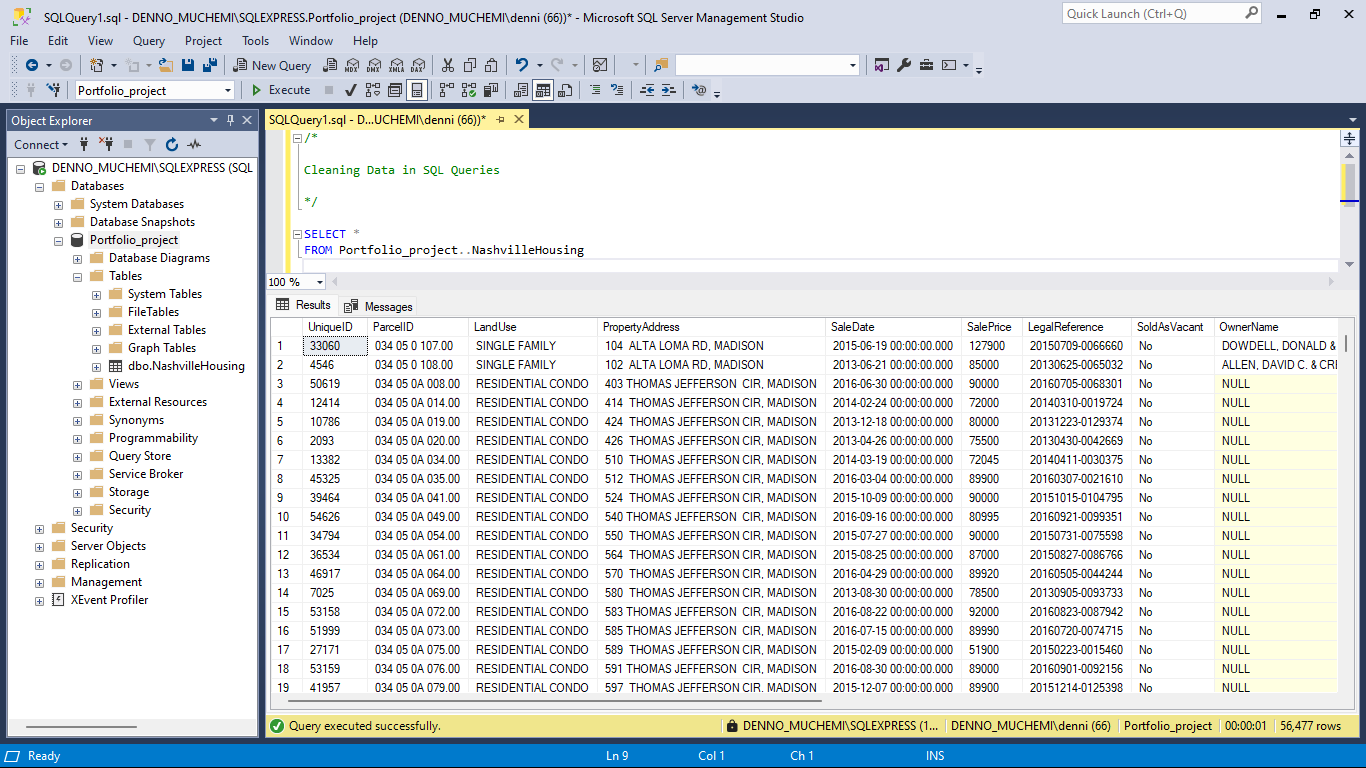1366x768 pixels.
Task: Click the Cut scissors icon
Action: [x=446, y=65]
